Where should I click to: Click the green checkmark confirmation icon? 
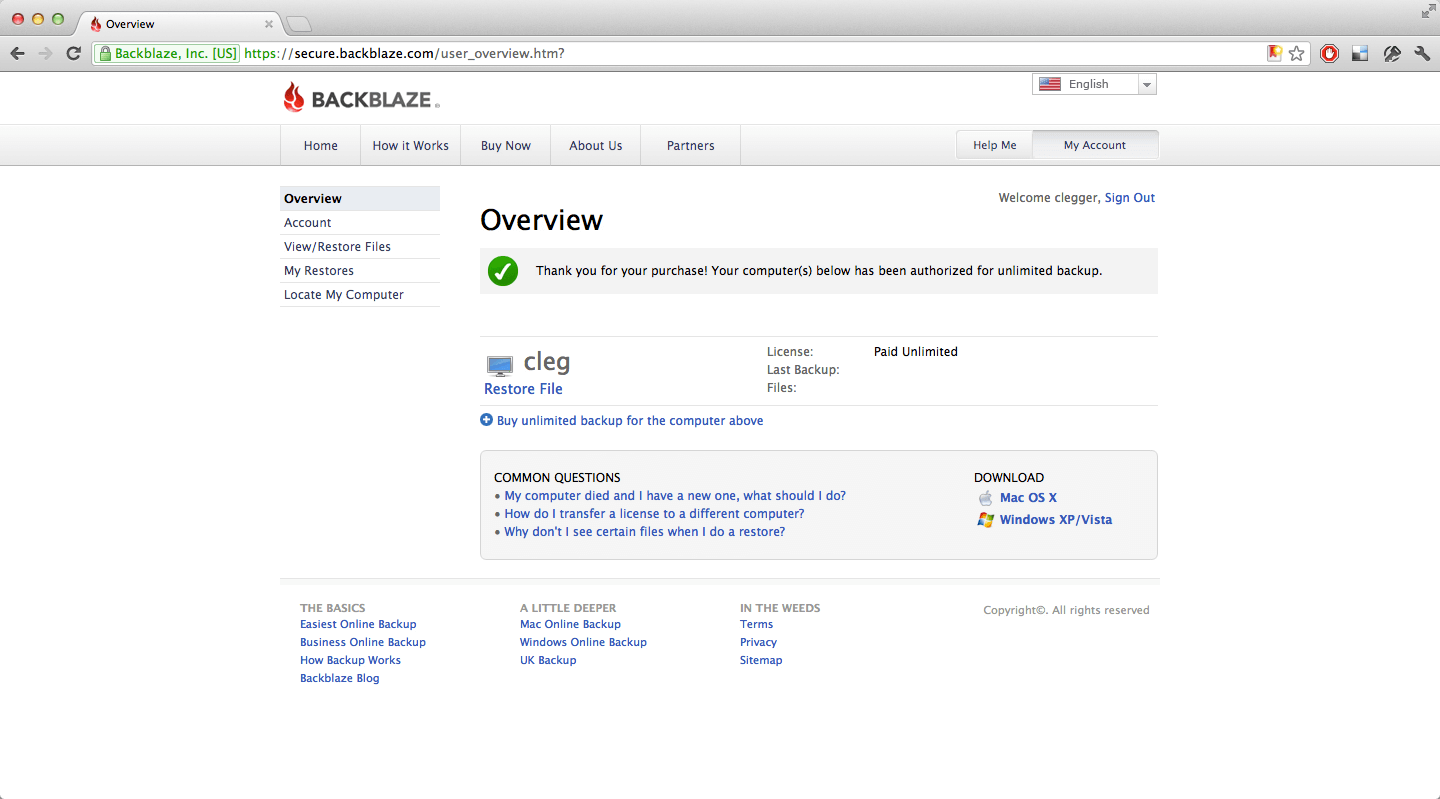tap(503, 271)
